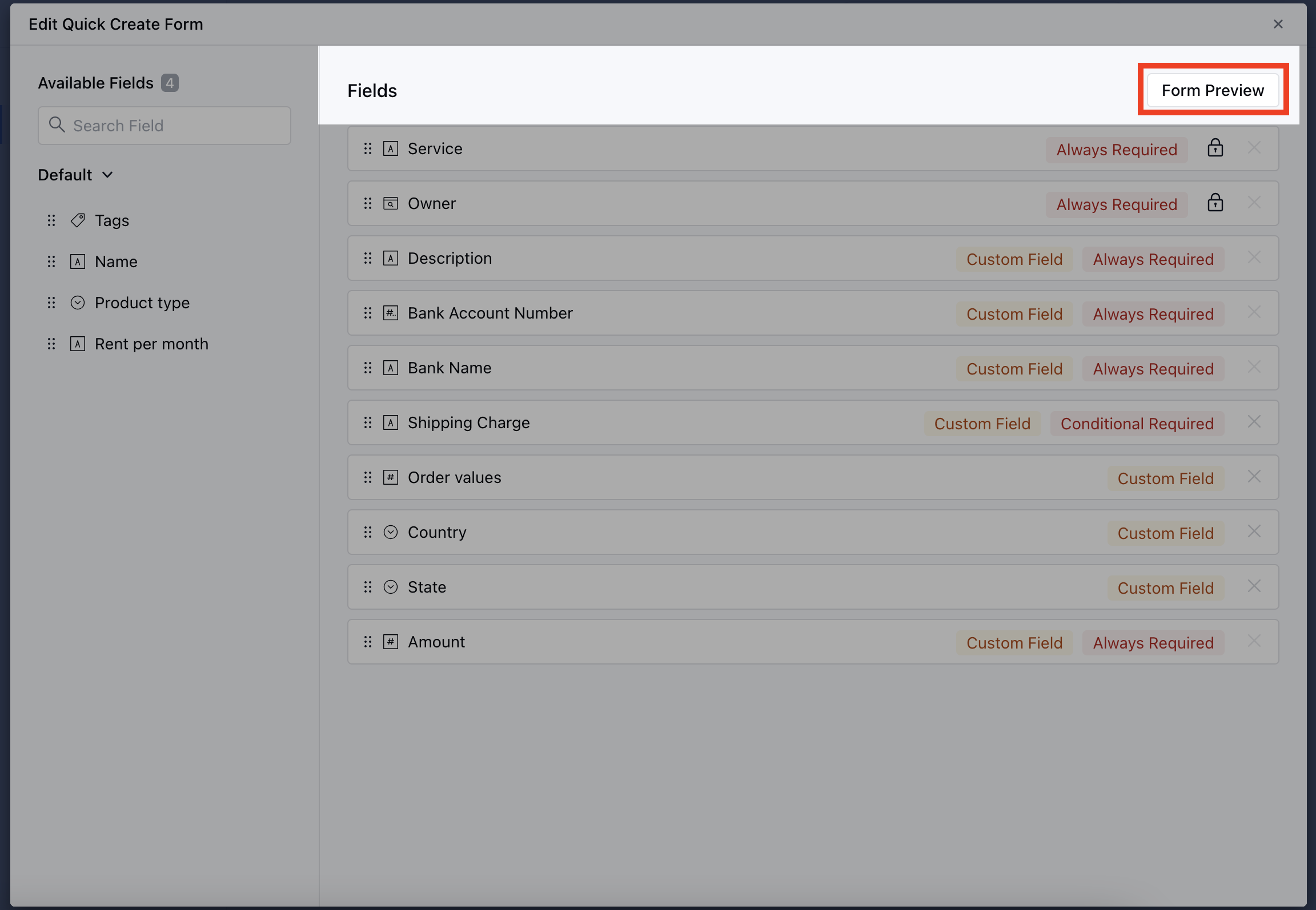The height and width of the screenshot is (910, 1316).
Task: Click the Available Fields count badge
Action: click(x=170, y=83)
